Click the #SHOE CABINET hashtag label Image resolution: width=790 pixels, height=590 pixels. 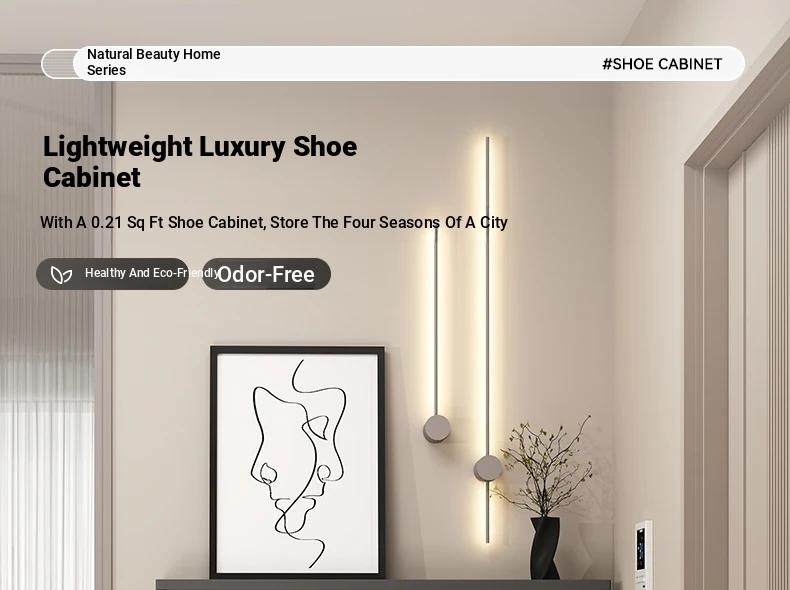click(662, 64)
